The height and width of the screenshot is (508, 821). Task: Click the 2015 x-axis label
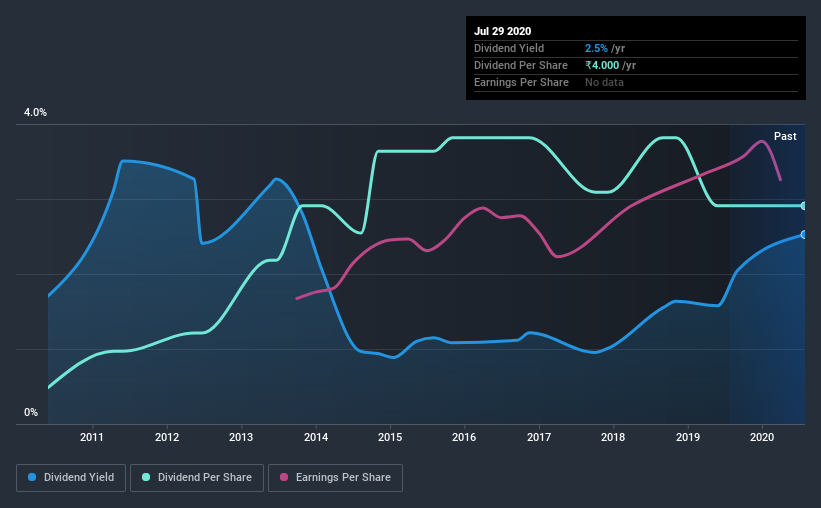pos(390,437)
